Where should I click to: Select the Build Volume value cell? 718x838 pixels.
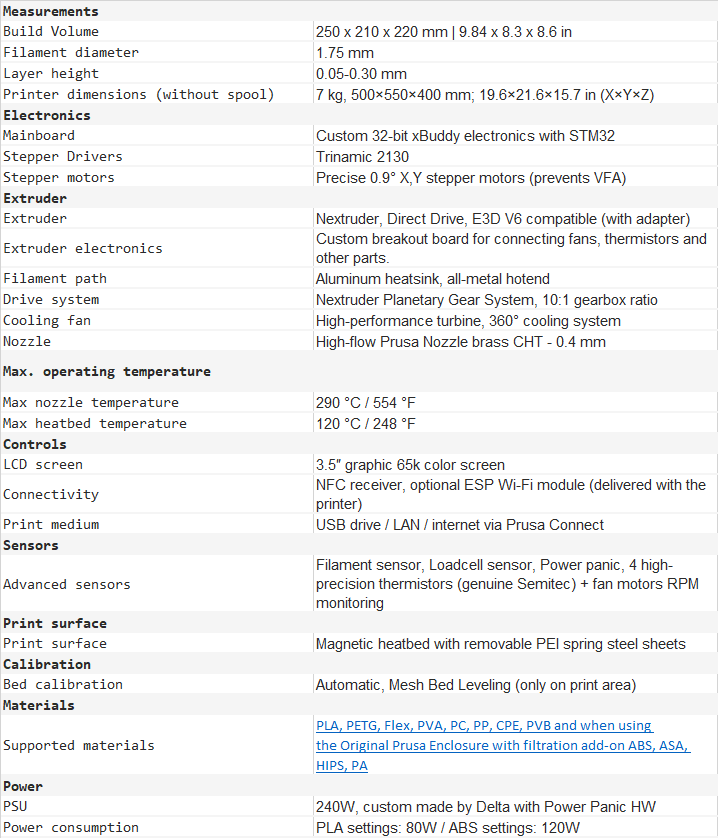pos(443,32)
